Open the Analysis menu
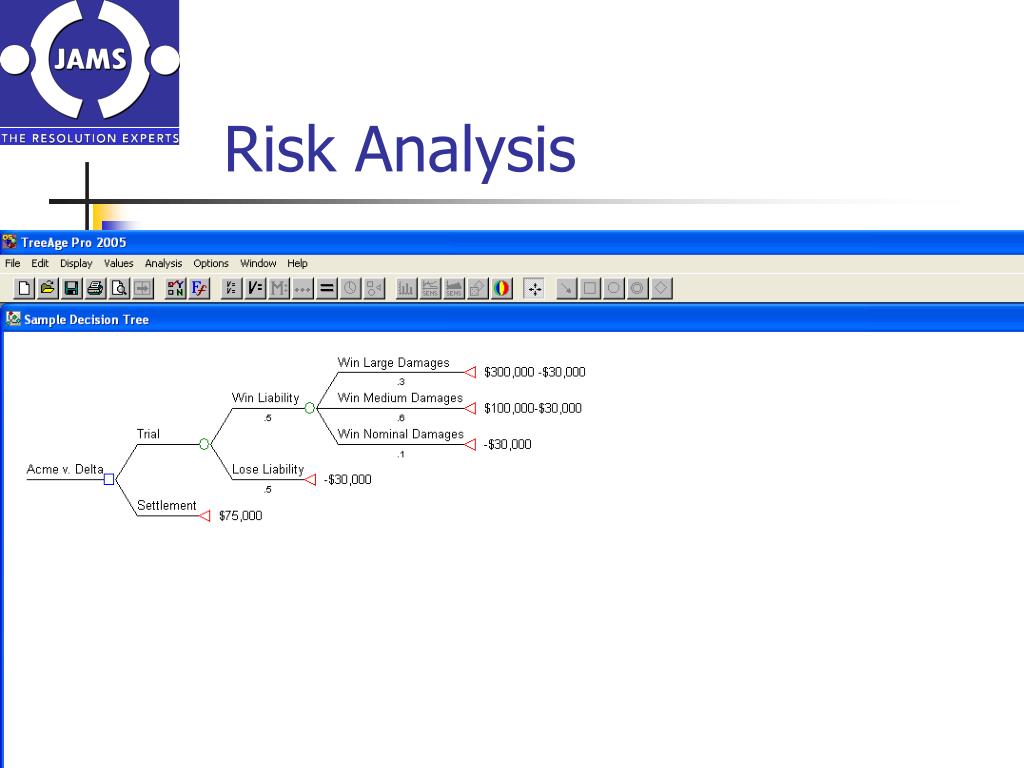This screenshot has height=768, width=1024. 163,263
